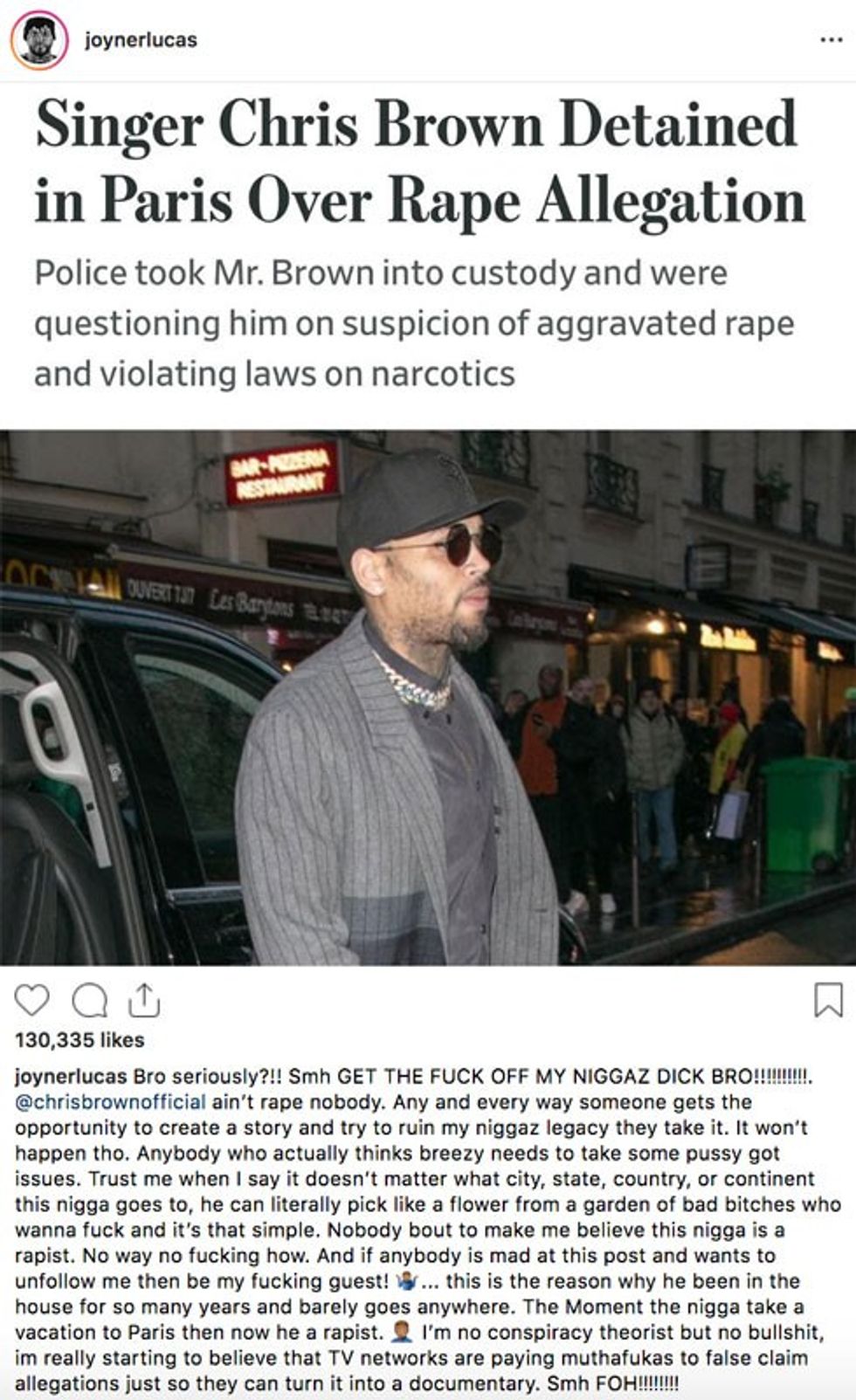Click the article subheading about police custody

[x=414, y=323]
